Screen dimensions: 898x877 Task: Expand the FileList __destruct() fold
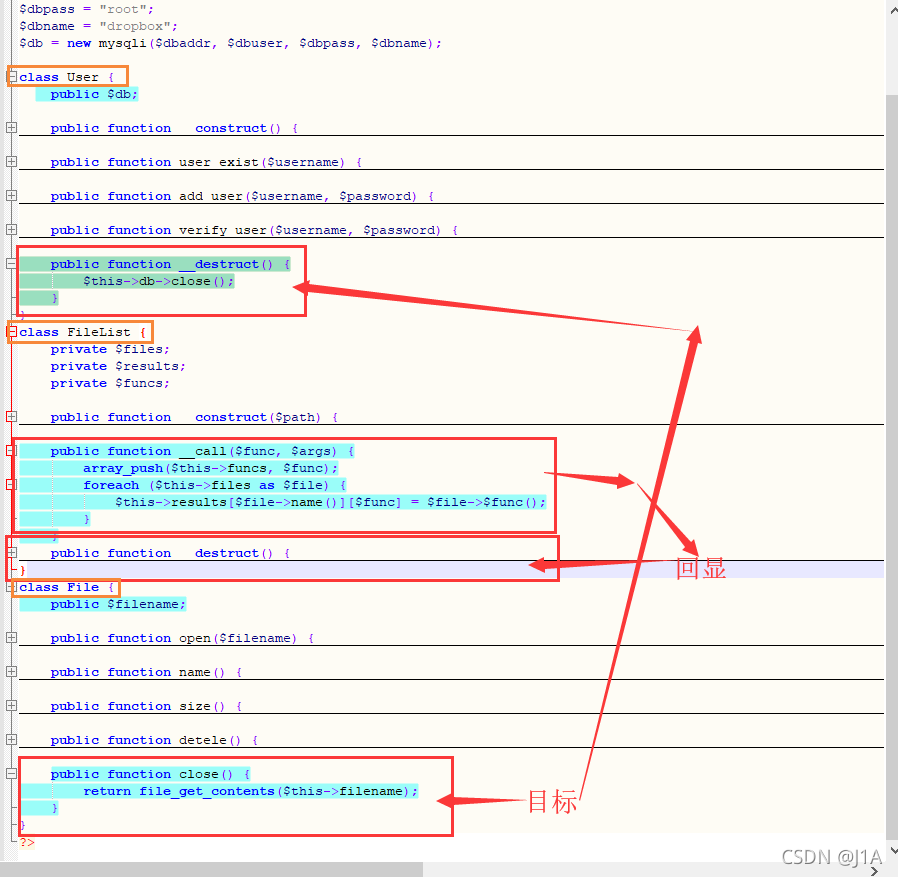11,552
